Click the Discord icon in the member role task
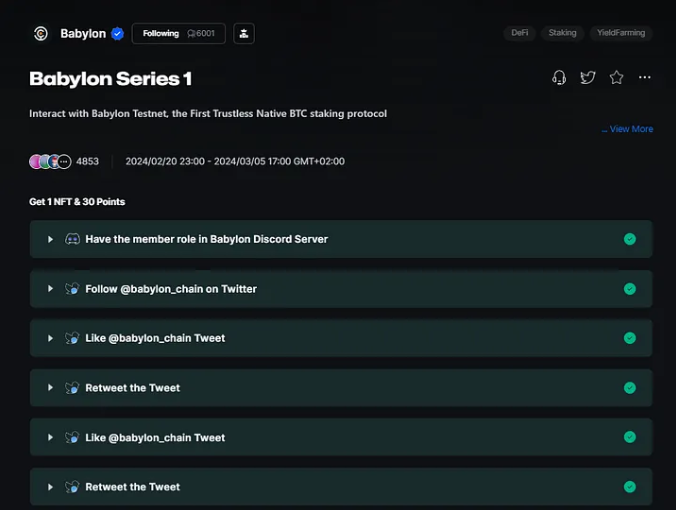Viewport: 676px width, 510px height. [72, 239]
